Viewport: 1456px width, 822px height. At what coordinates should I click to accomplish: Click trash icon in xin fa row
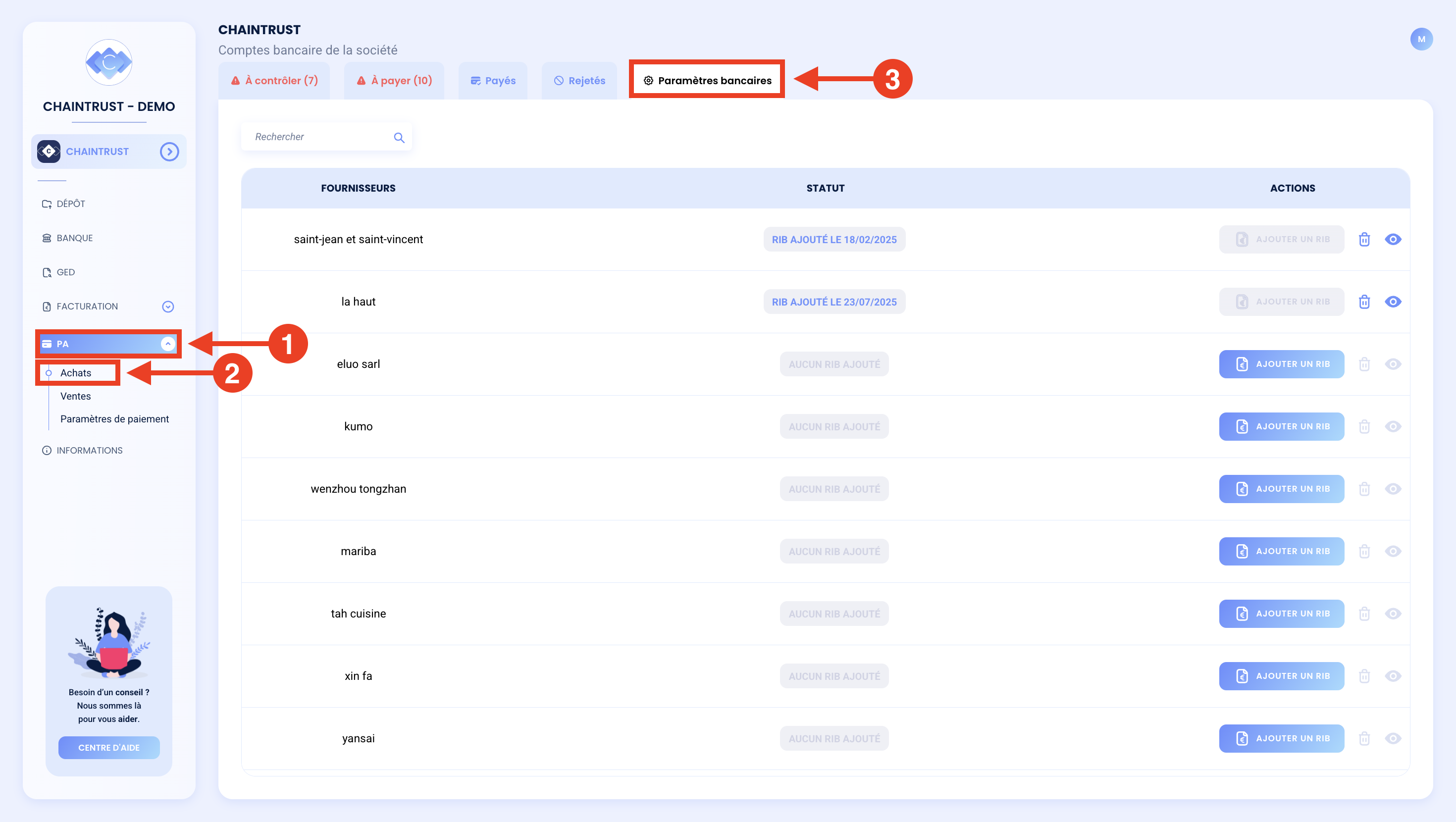[1364, 676]
